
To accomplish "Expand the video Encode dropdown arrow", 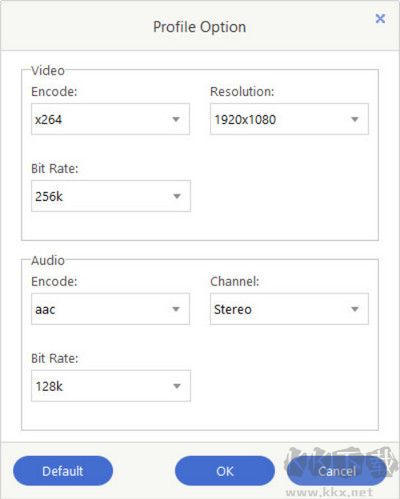I will pos(176,119).
